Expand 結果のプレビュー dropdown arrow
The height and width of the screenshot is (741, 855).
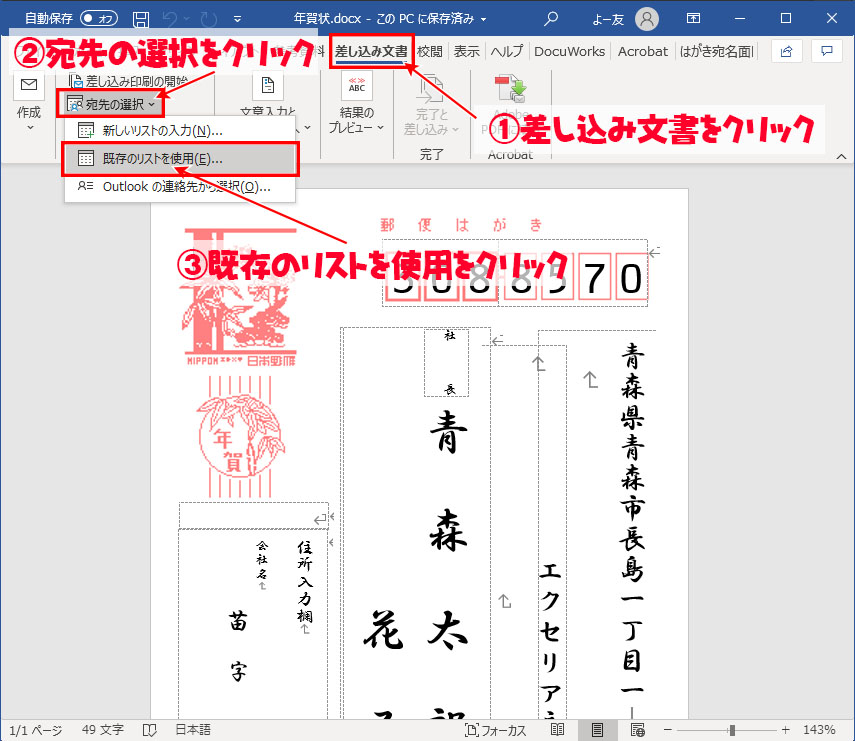(x=381, y=128)
